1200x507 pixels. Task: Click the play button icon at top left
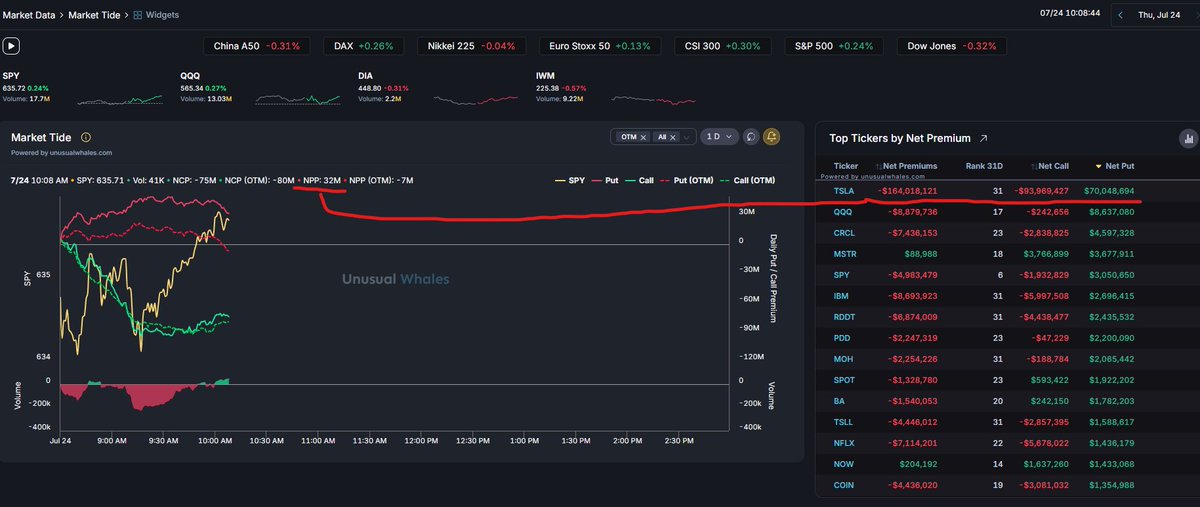[11, 45]
